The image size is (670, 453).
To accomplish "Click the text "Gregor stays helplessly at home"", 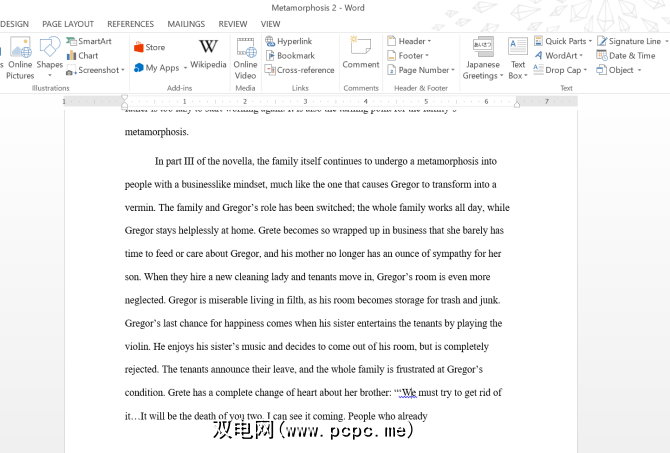I will 190,230.
